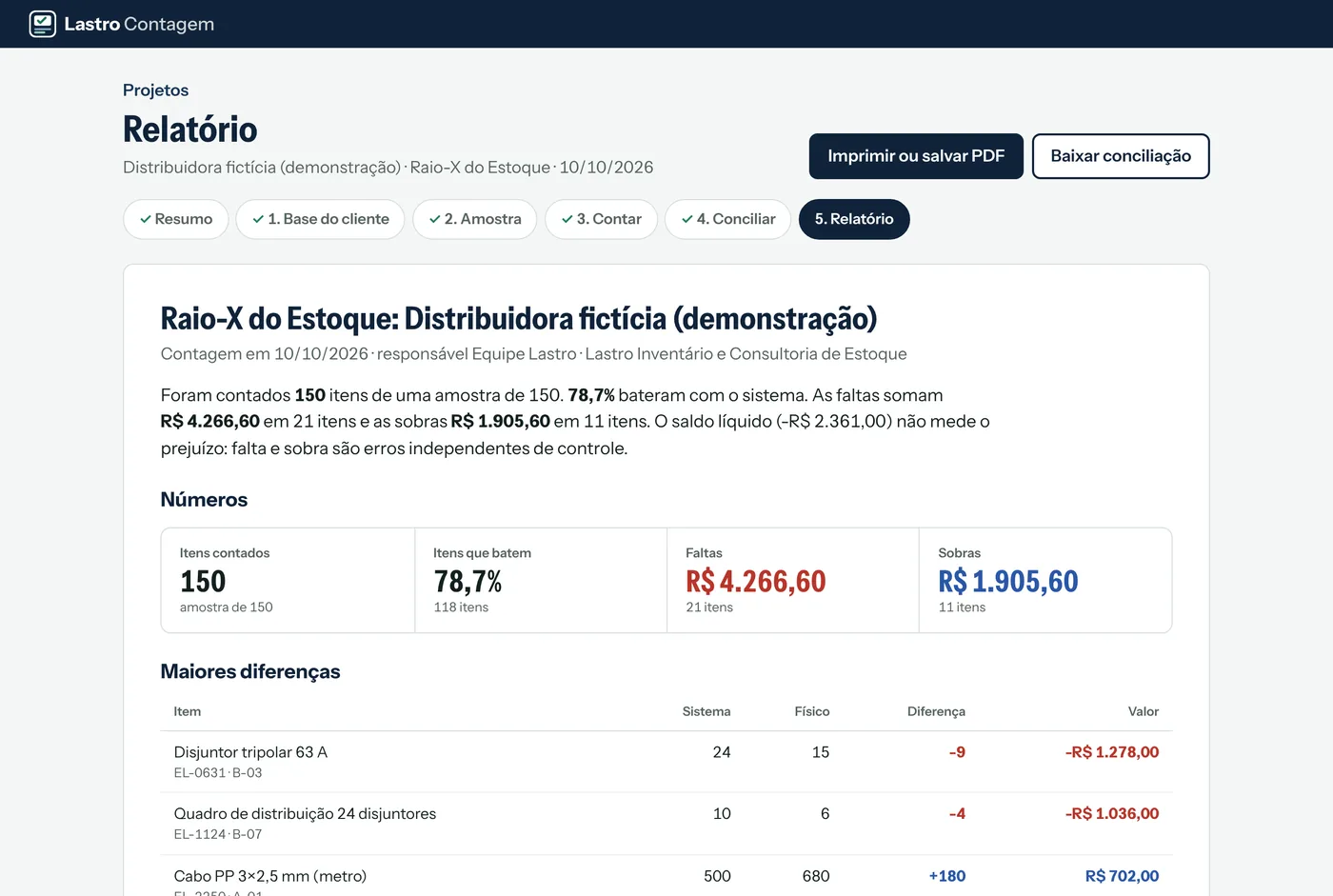
Task: Click the Raio-X do Estoque report title
Action: point(519,318)
